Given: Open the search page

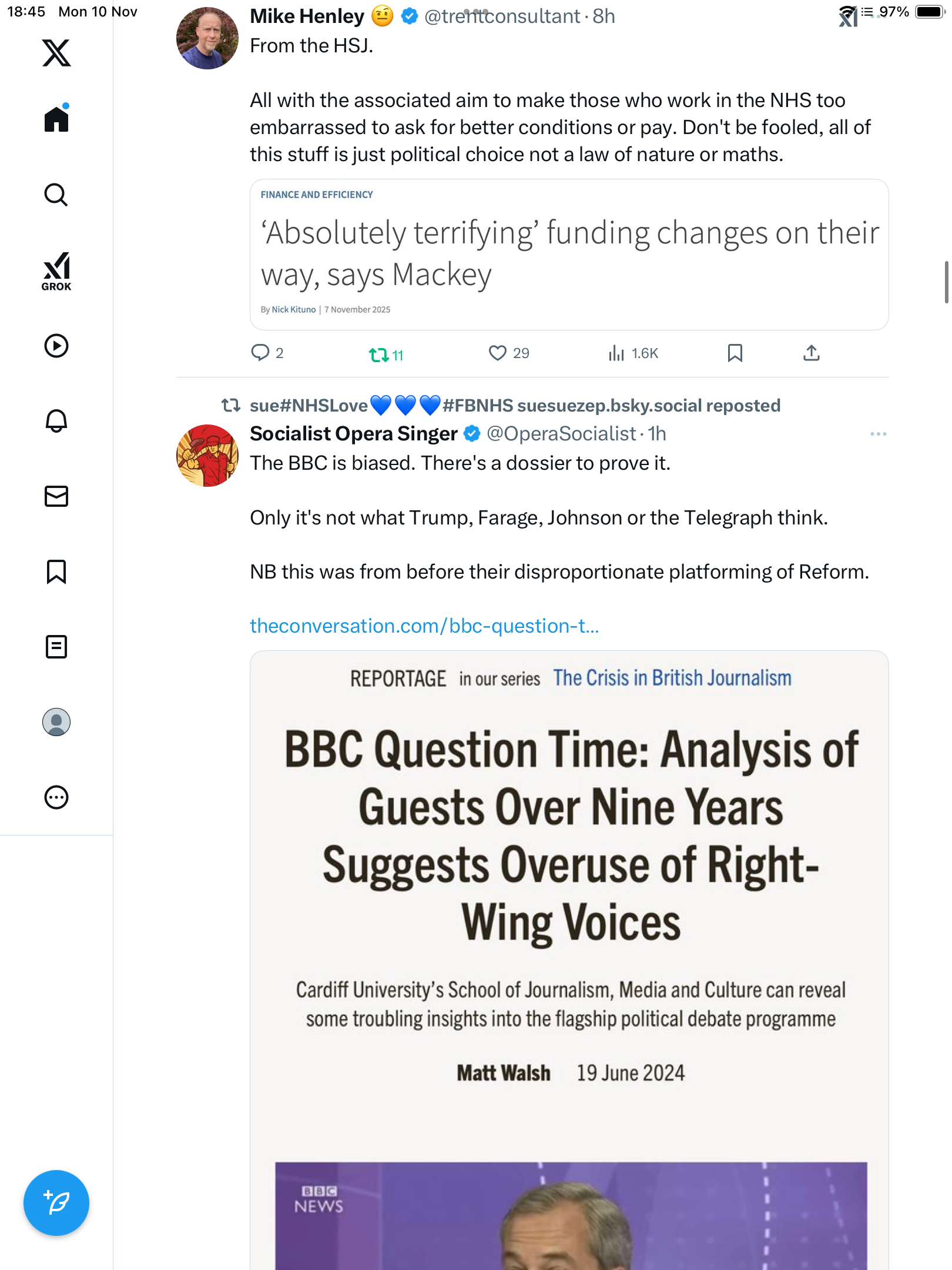Looking at the screenshot, I should point(56,195).
